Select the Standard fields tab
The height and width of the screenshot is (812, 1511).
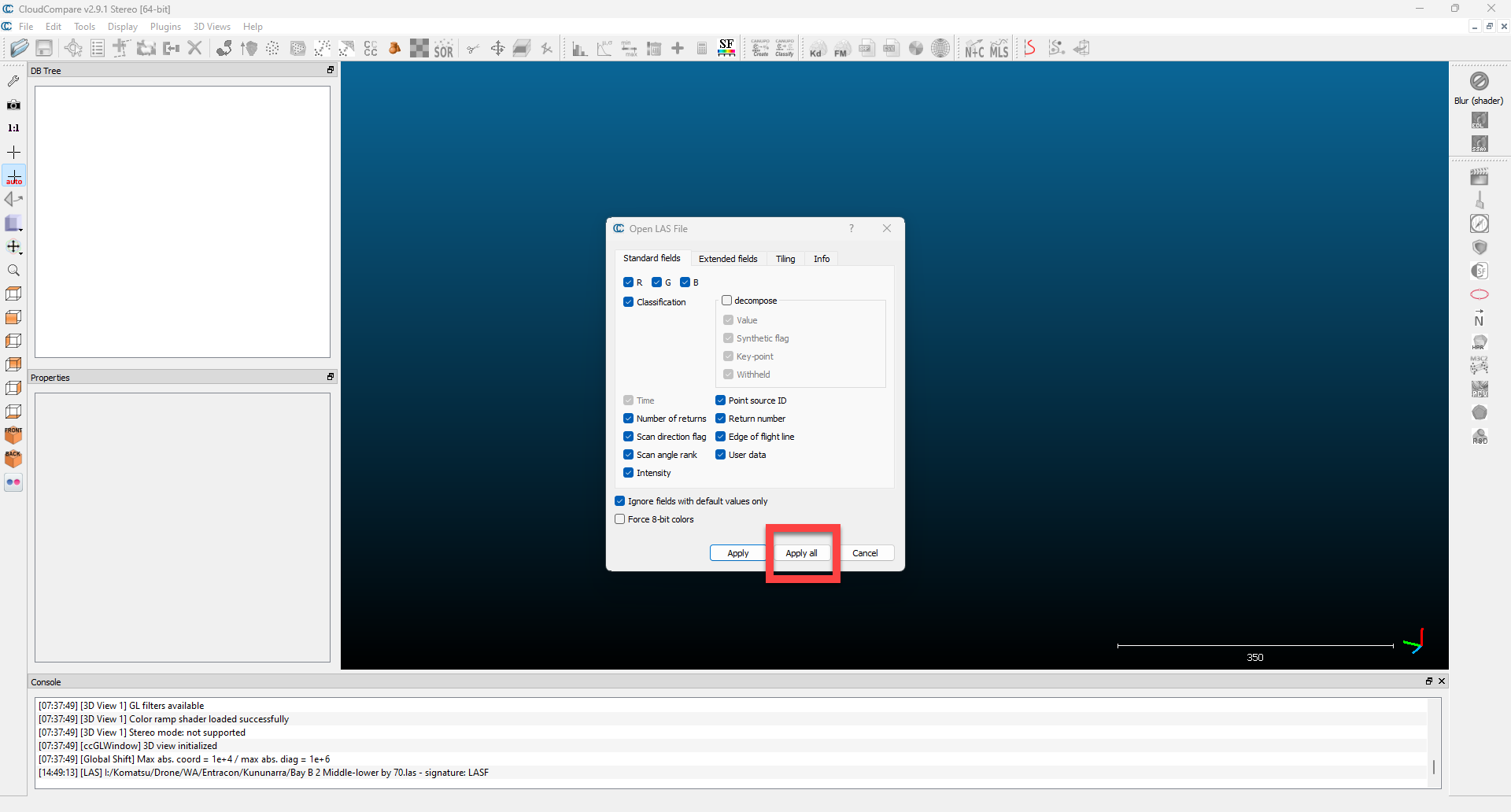(652, 258)
